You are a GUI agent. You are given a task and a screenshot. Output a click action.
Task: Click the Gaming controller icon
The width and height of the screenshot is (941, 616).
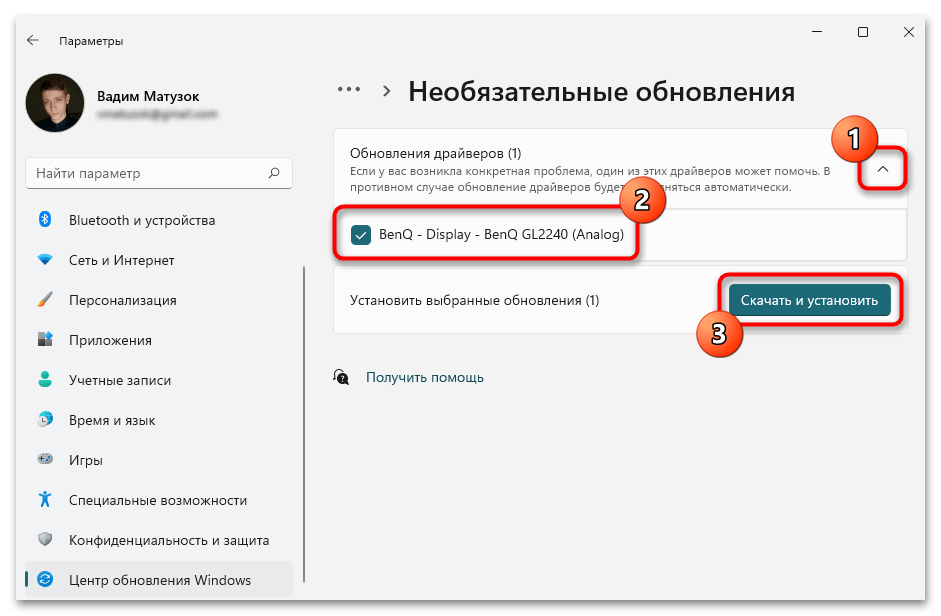pyautogui.click(x=45, y=460)
